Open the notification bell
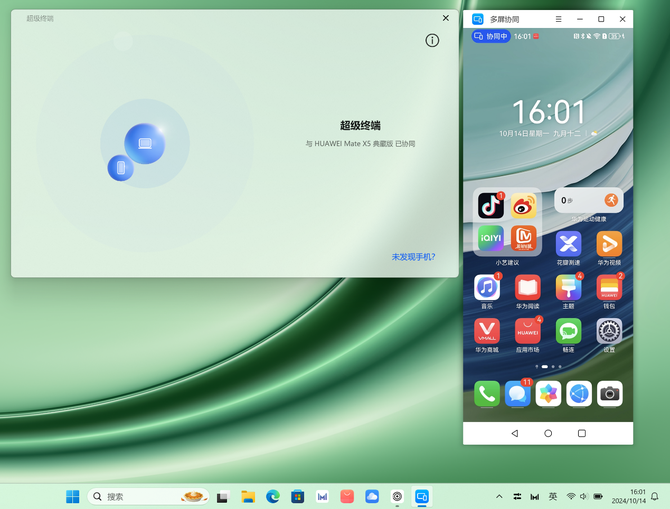Image resolution: width=670 pixels, height=509 pixels. 655,497
